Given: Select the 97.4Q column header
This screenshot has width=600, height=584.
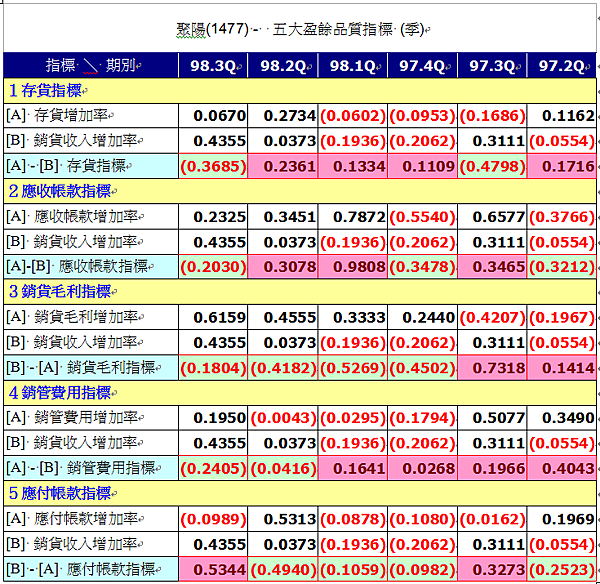Looking at the screenshot, I should [422, 65].
